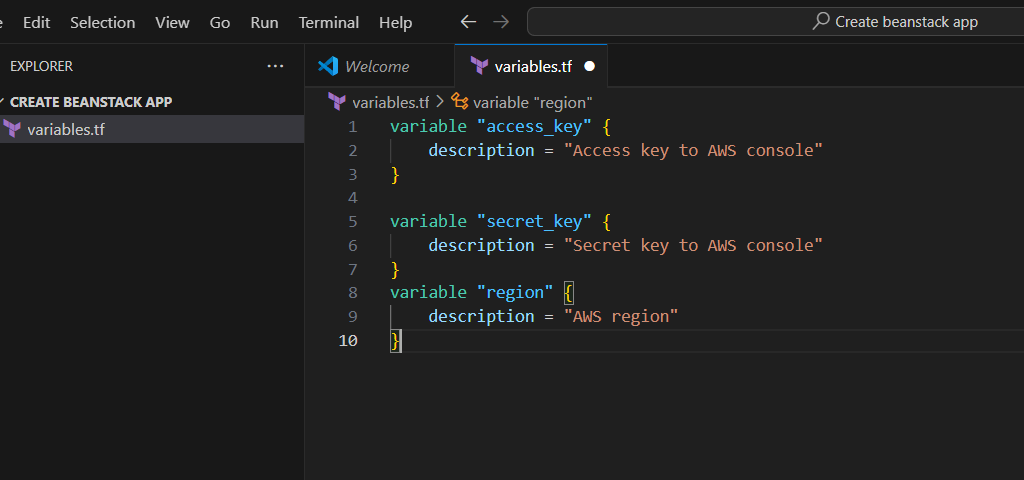Open the Selection menu
This screenshot has height=480, width=1024.
[x=103, y=22]
